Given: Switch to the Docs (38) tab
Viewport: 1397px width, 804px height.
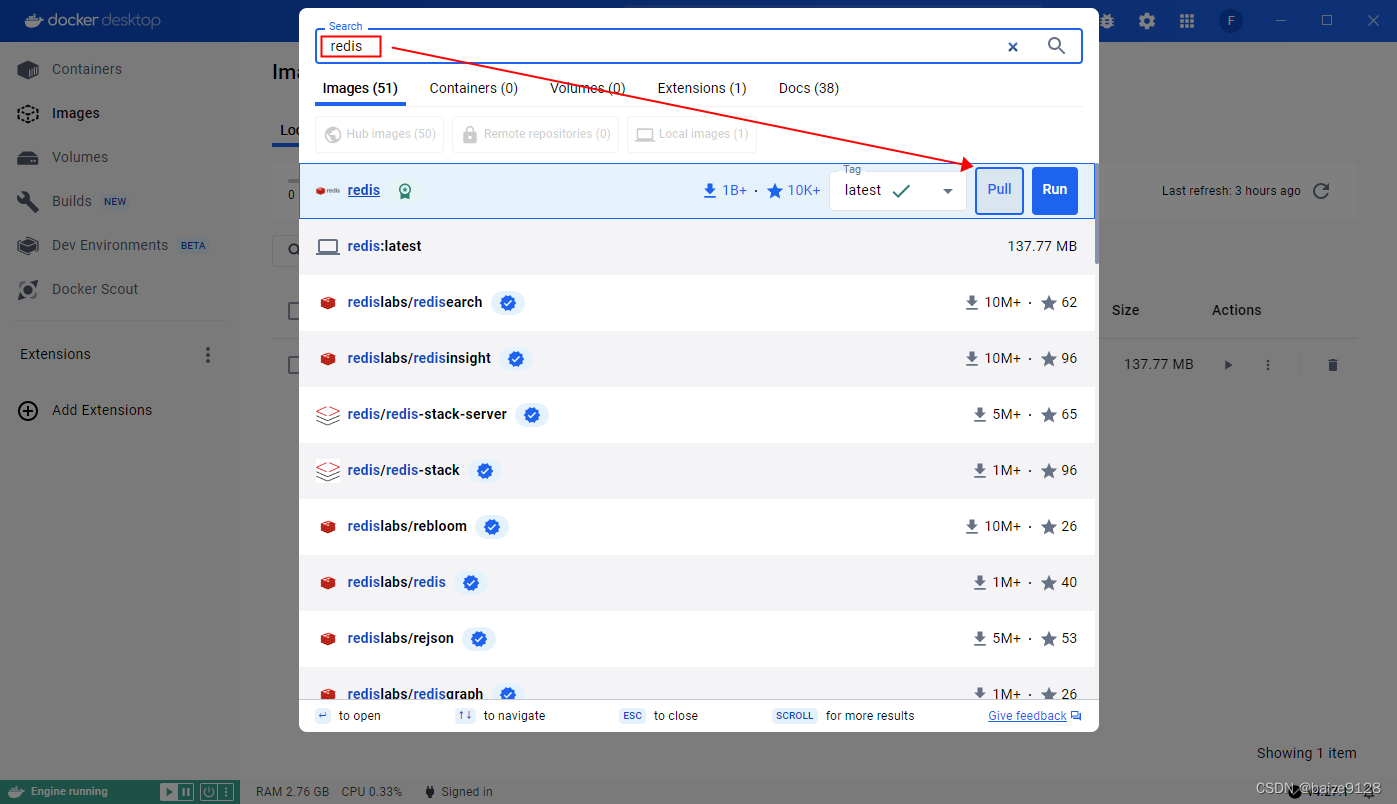Looking at the screenshot, I should pyautogui.click(x=809, y=88).
